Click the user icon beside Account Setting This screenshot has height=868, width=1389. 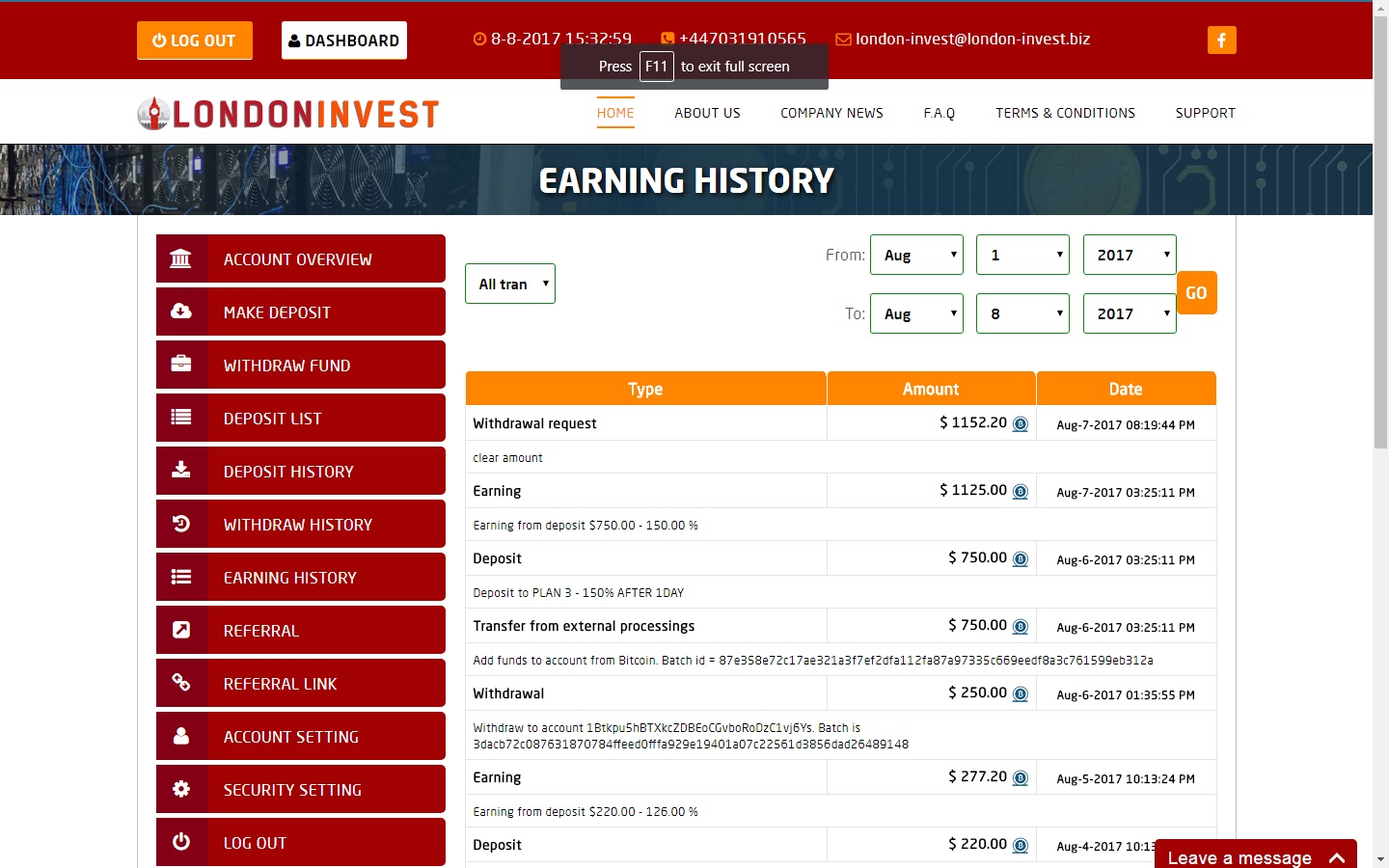pyautogui.click(x=180, y=736)
